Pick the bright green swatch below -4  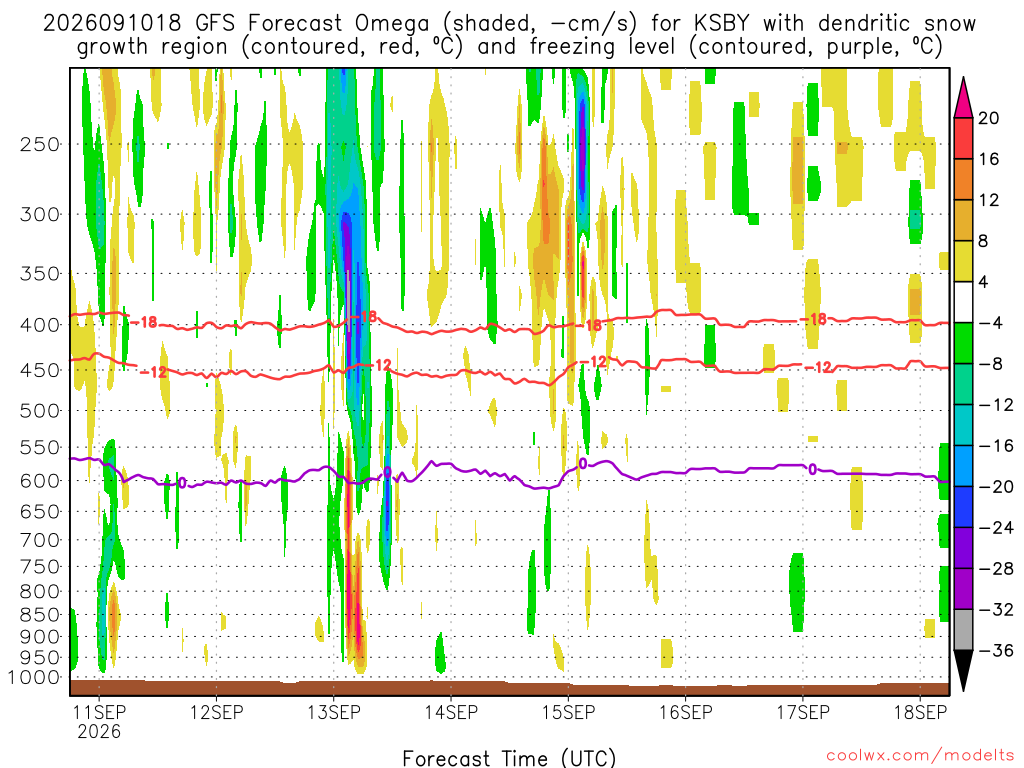tap(963, 343)
